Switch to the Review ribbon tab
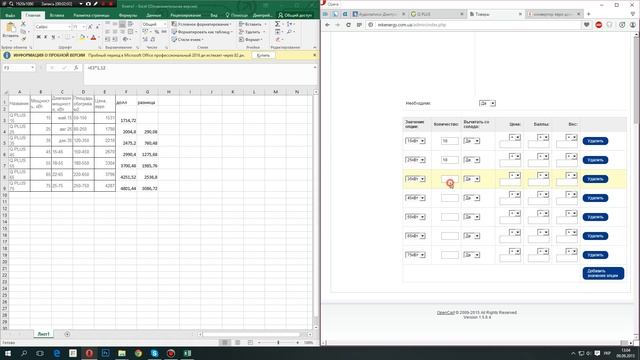 (186, 15)
